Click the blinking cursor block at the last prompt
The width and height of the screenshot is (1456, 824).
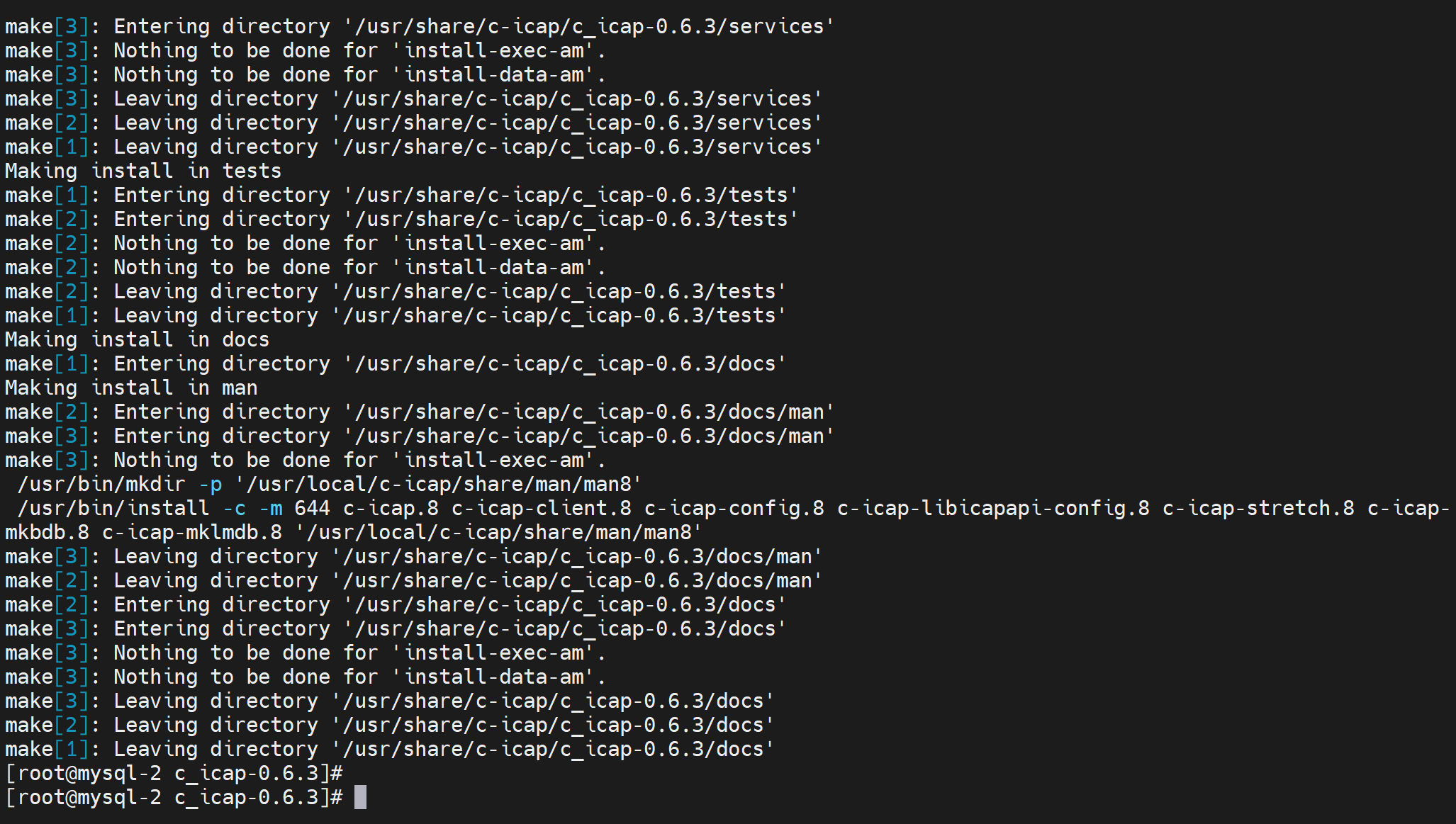click(360, 797)
